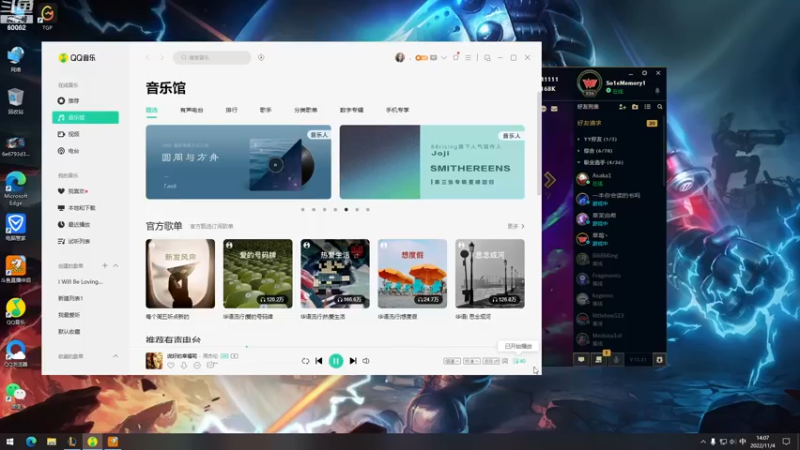Screen dimensions: 800x450
Task: Select 音乐馆 in the sidebar
Action: coord(85,117)
